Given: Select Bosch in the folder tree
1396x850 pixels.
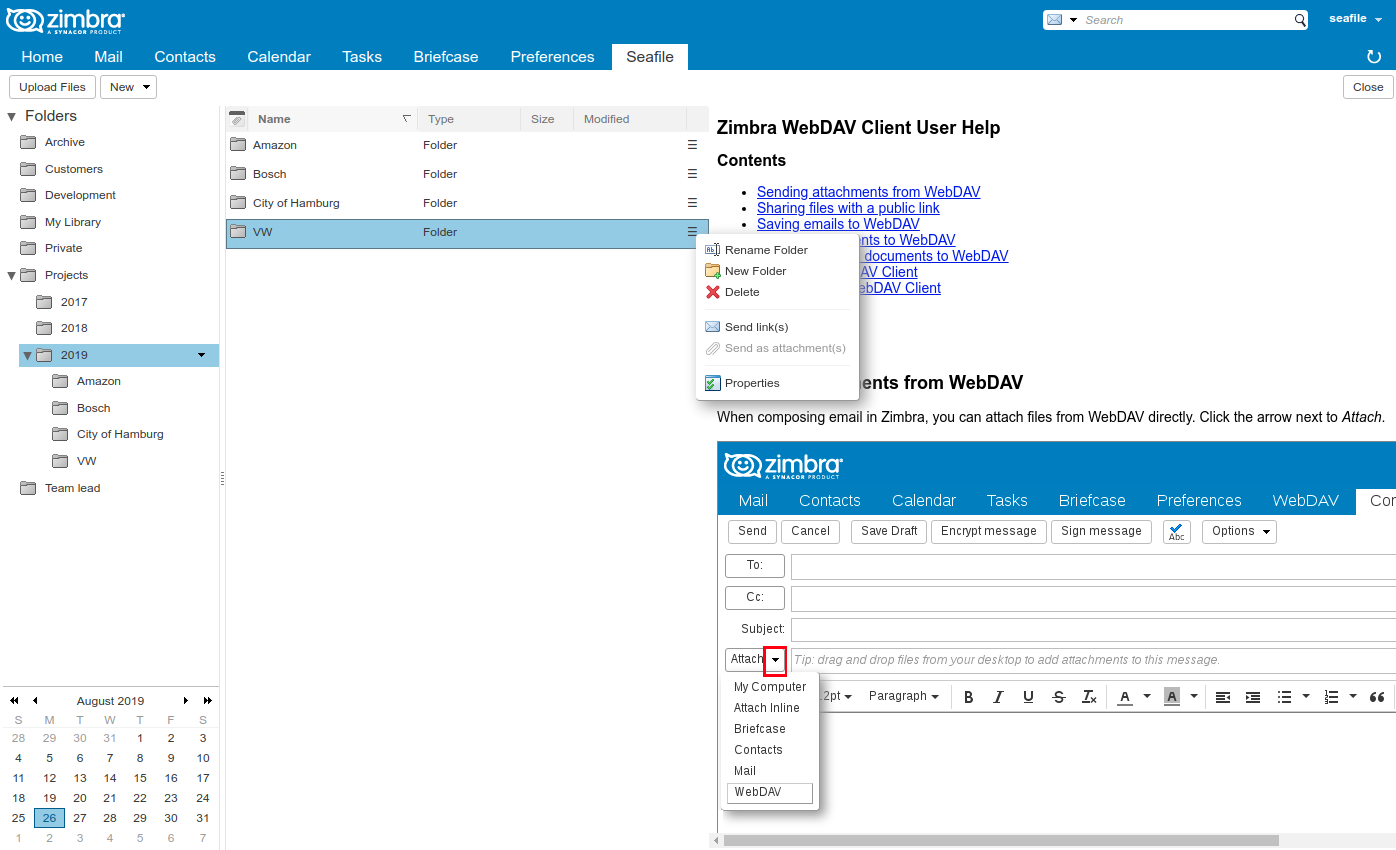Looking at the screenshot, I should [x=94, y=408].
